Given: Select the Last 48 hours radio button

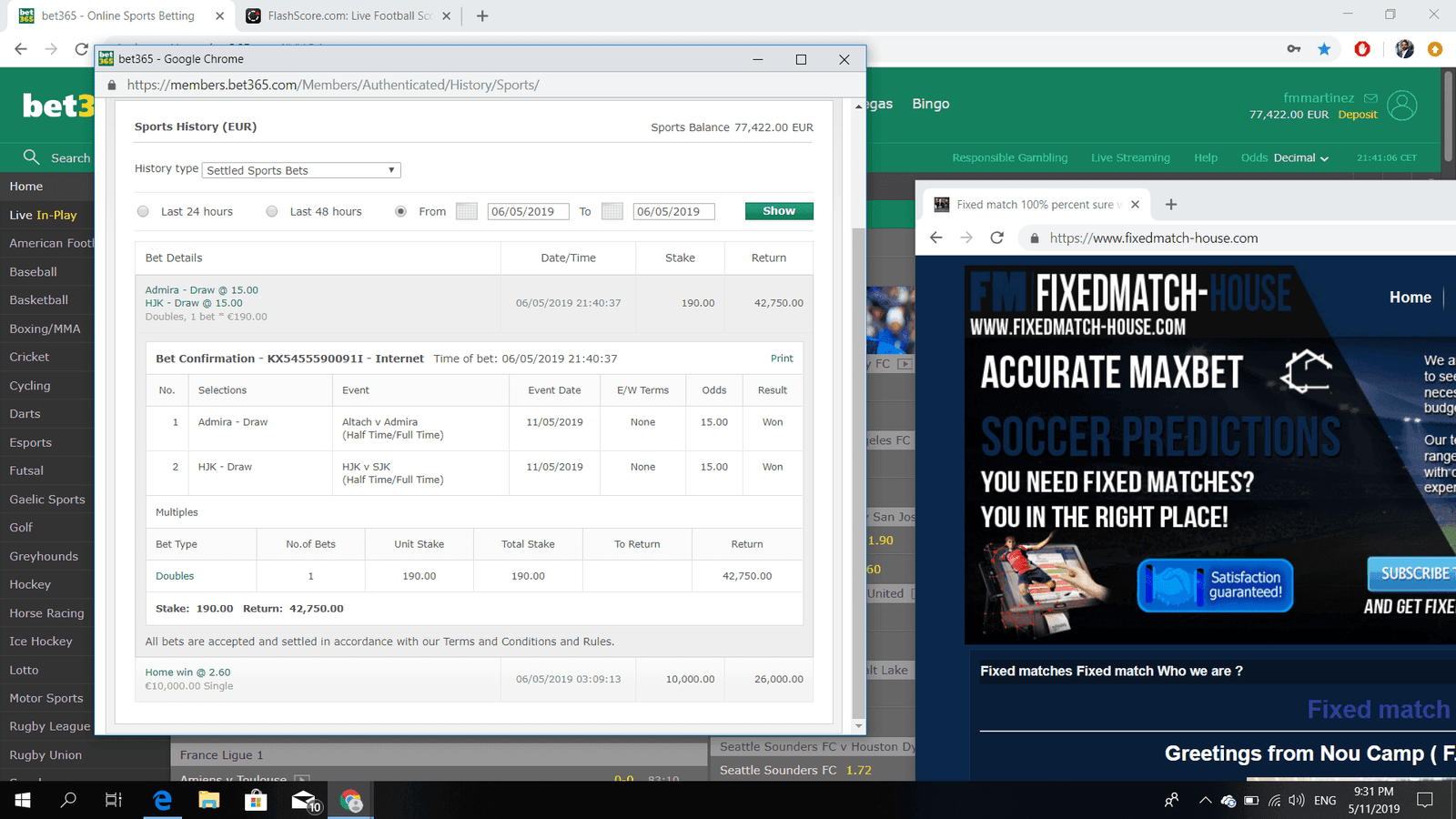Looking at the screenshot, I should pyautogui.click(x=272, y=211).
